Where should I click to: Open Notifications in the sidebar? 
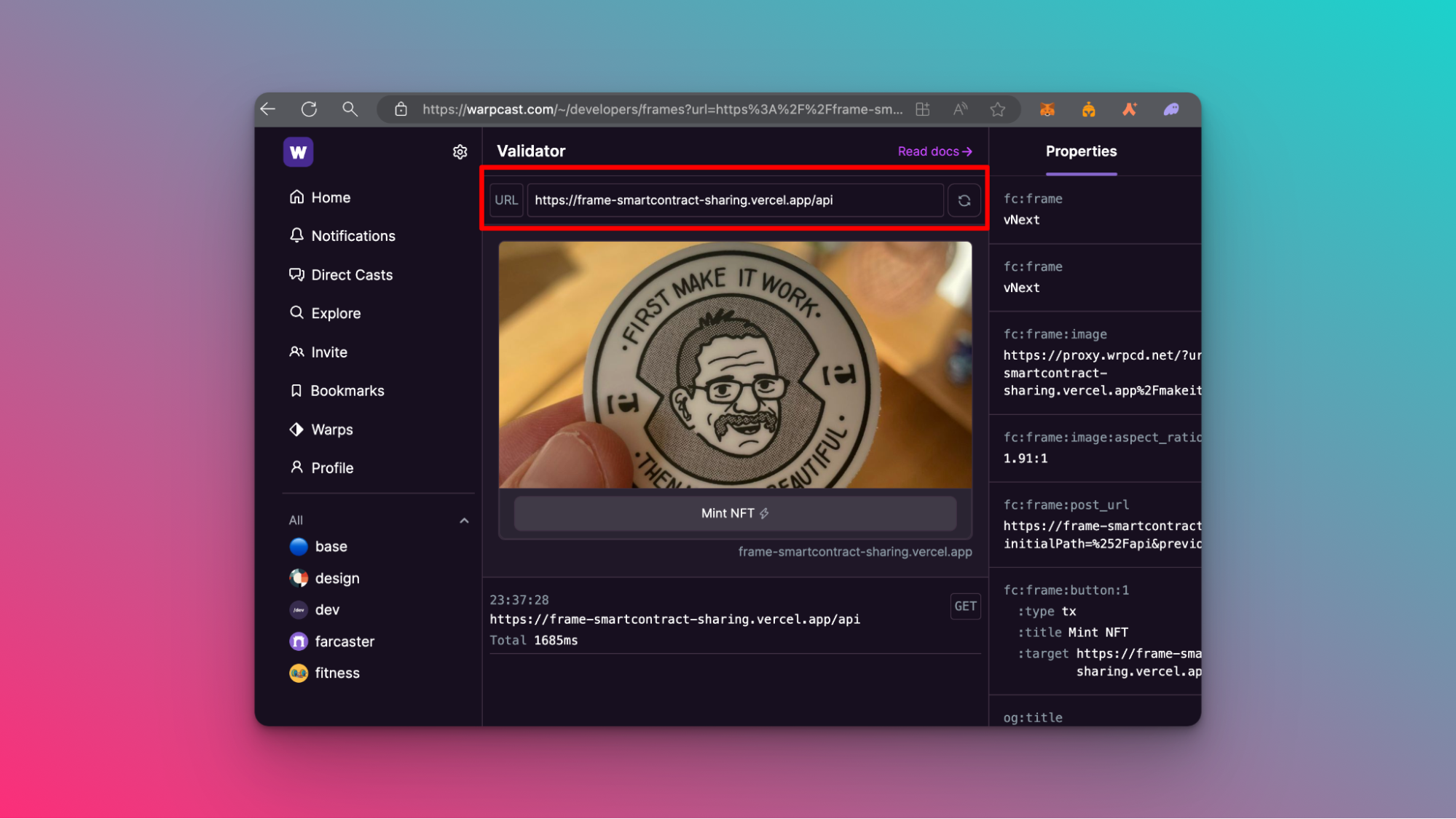click(x=353, y=235)
